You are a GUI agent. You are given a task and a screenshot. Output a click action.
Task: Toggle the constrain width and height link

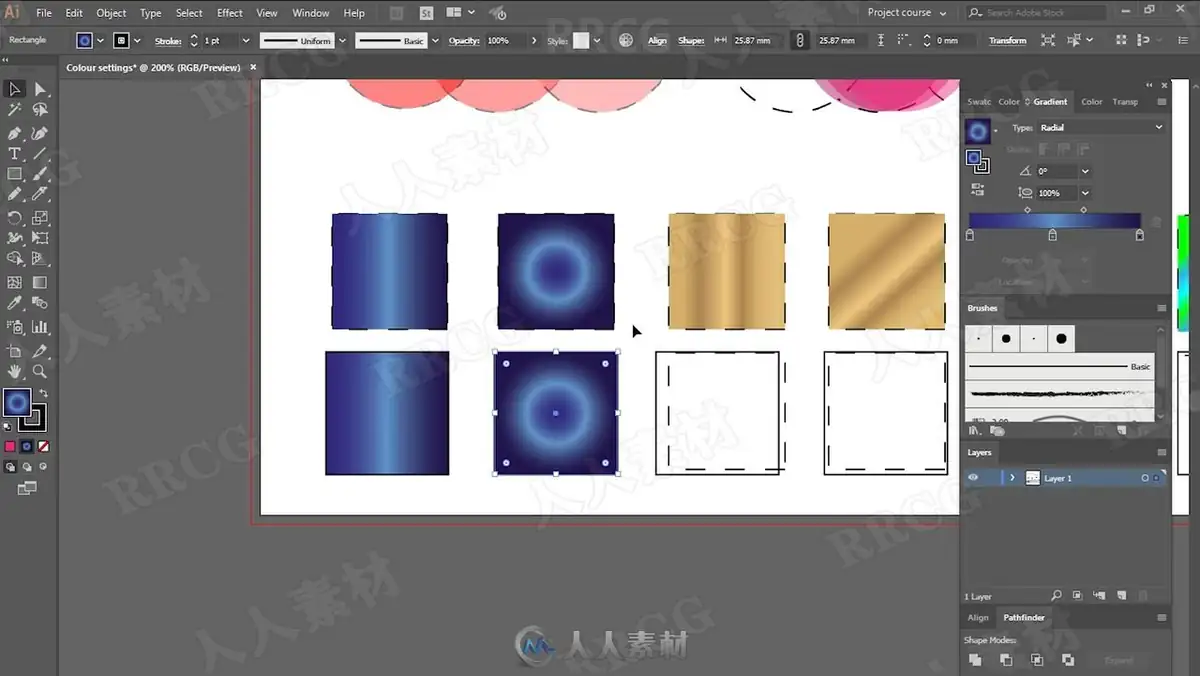pos(799,40)
